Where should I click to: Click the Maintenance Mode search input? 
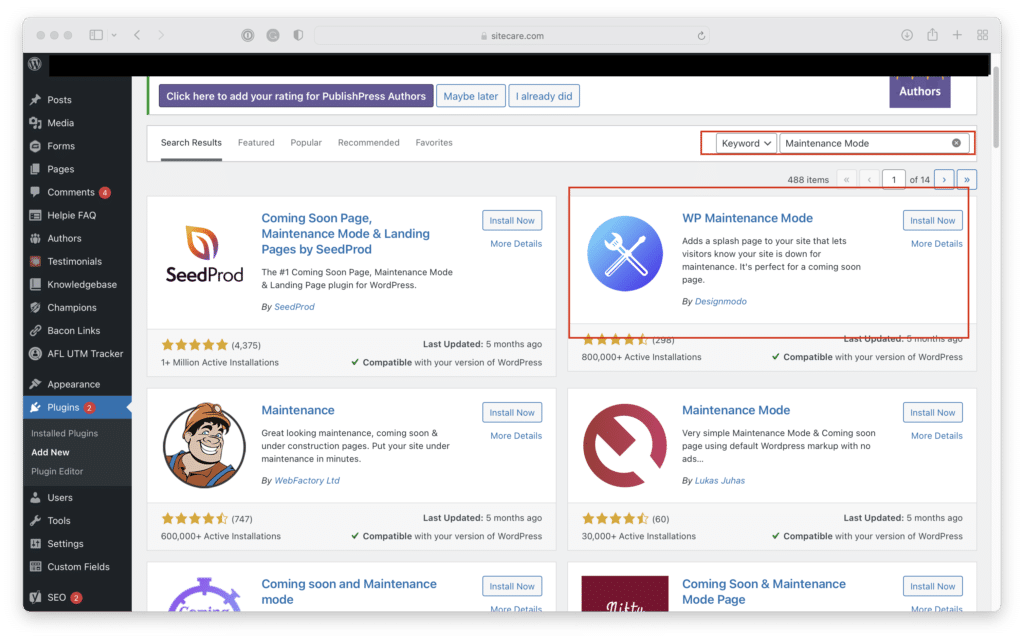click(x=873, y=143)
